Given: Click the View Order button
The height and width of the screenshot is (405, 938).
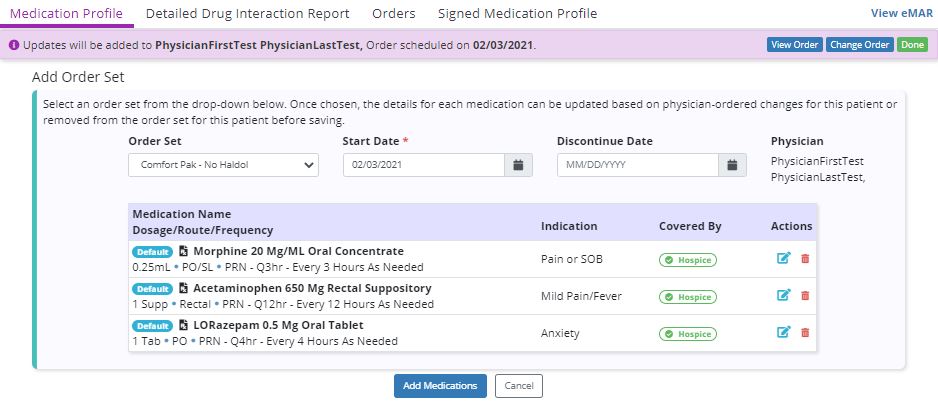Looking at the screenshot, I should [794, 45].
